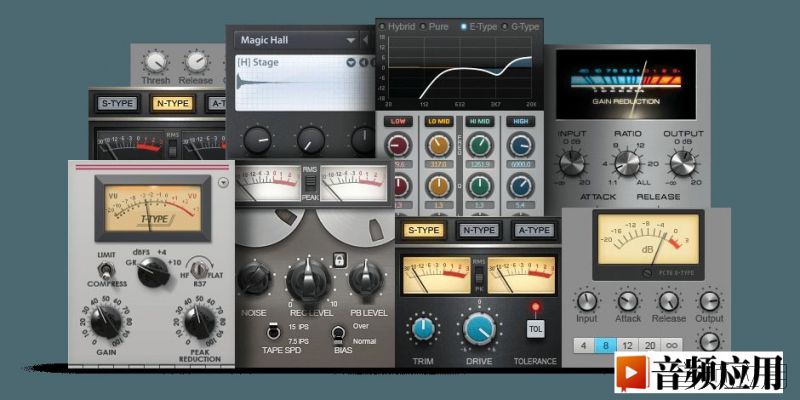Click the round arrow icon on T-Type panel

point(223,183)
